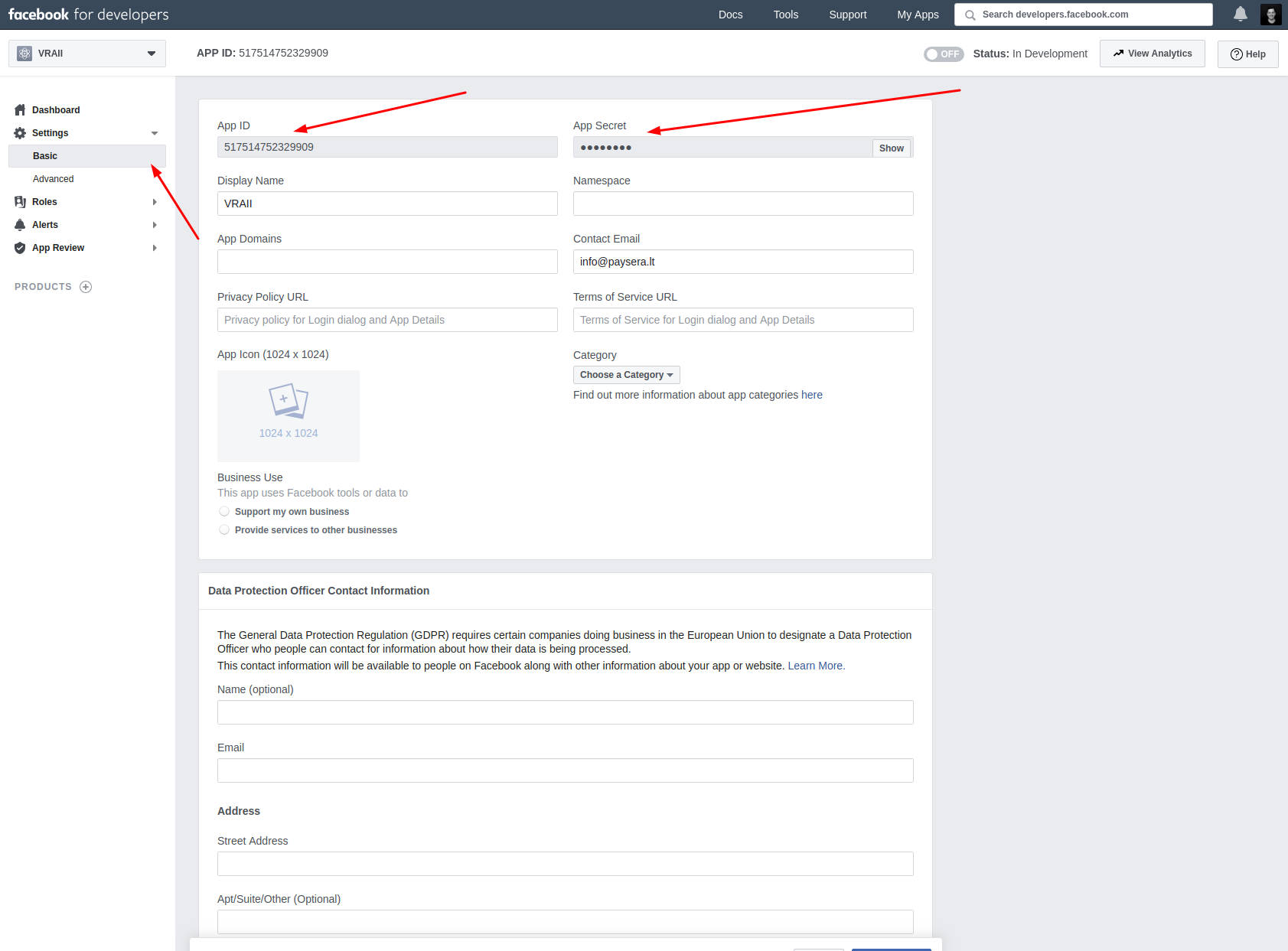
Task: Click the Data Protection Officer Email field
Action: pyautogui.click(x=566, y=770)
